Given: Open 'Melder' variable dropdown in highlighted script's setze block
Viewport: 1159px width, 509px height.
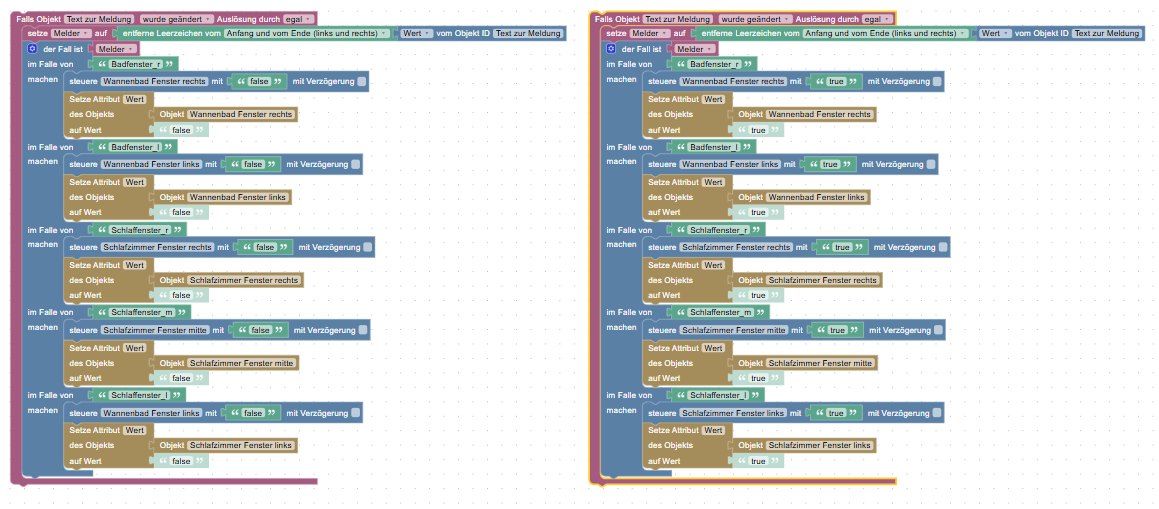Looking at the screenshot, I should point(650,33).
